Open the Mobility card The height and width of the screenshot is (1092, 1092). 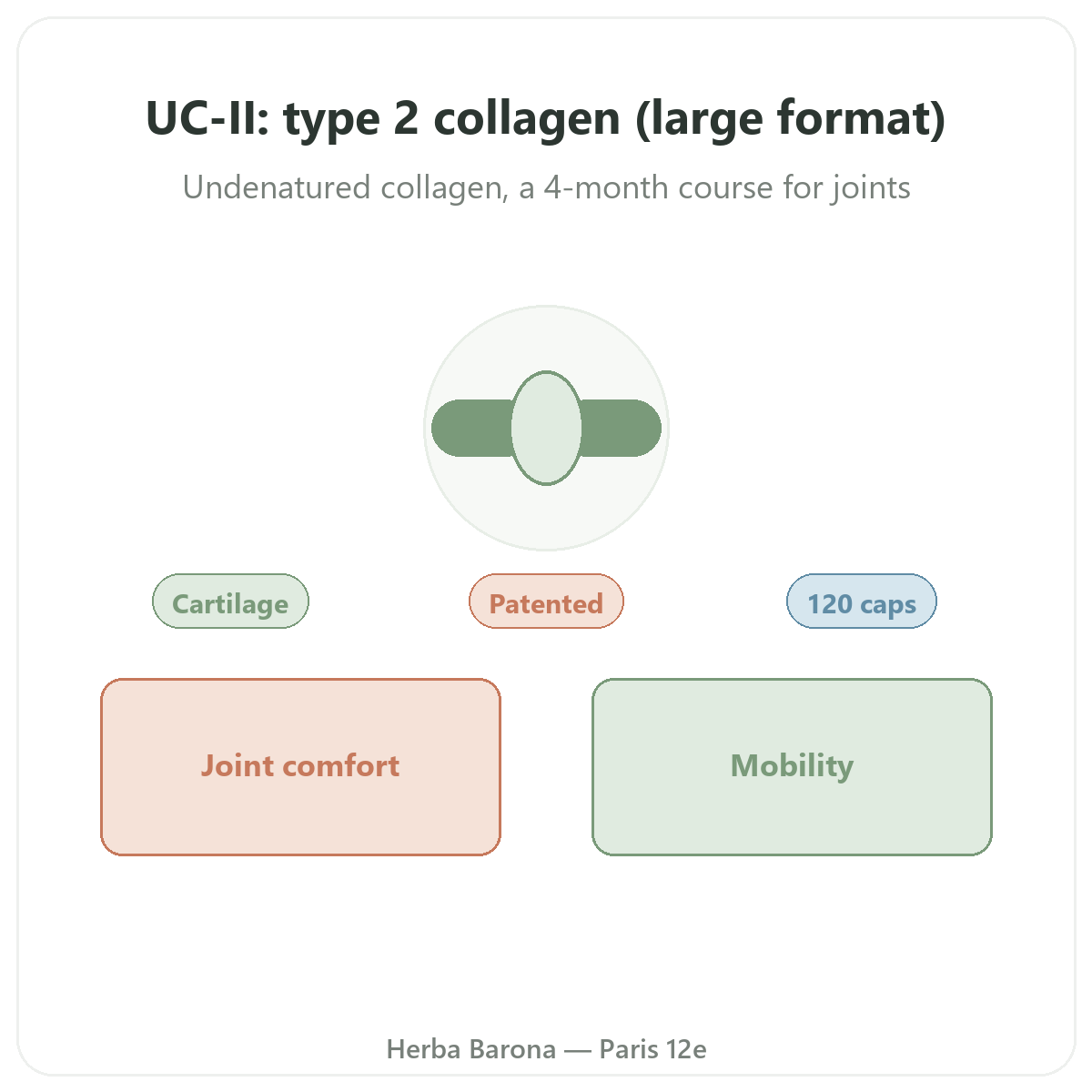pyautogui.click(x=792, y=767)
